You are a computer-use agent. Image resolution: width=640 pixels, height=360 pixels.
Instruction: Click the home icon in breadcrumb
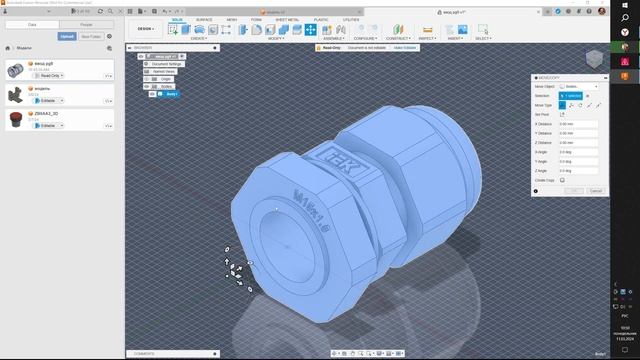(7, 48)
